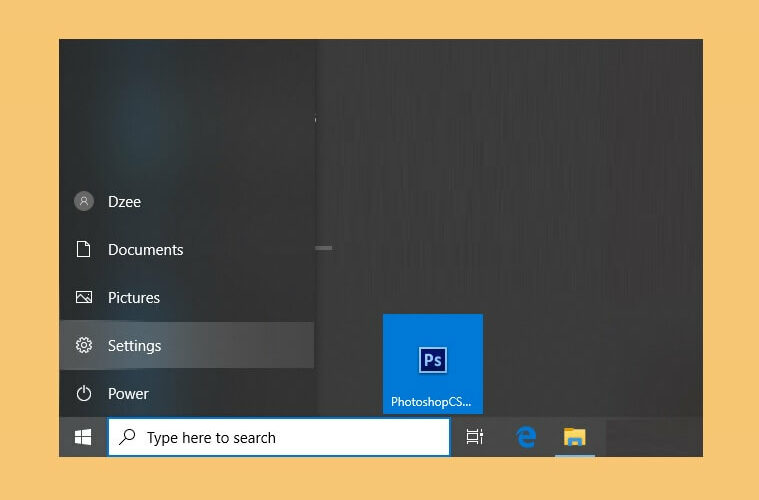Focus the Type here to search field
Viewport: 759px width, 500px height.
click(279, 437)
